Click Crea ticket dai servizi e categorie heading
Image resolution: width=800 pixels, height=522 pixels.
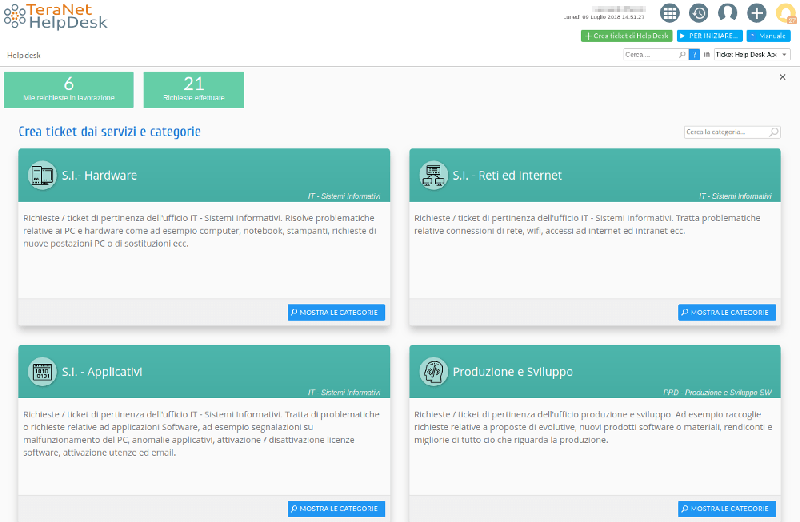click(110, 132)
